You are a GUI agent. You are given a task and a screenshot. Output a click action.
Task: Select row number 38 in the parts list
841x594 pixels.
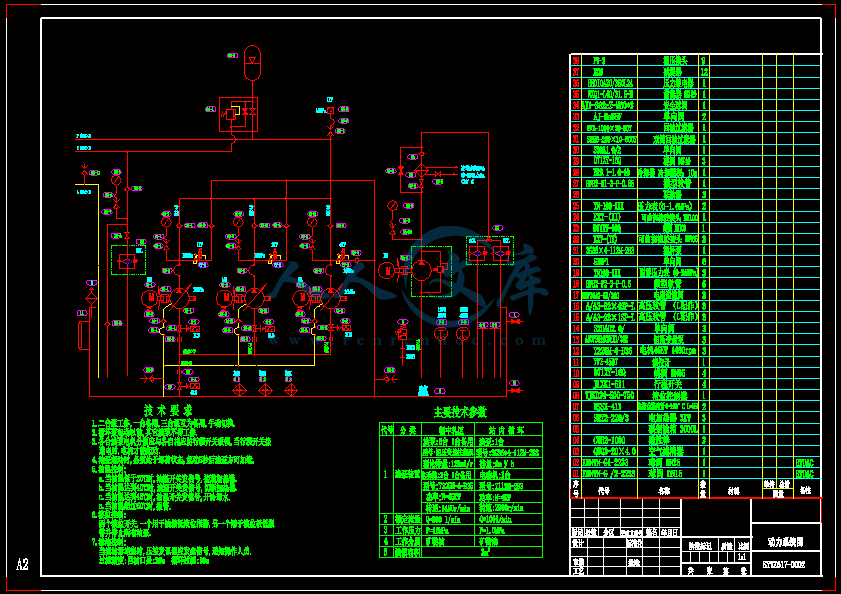(576, 61)
